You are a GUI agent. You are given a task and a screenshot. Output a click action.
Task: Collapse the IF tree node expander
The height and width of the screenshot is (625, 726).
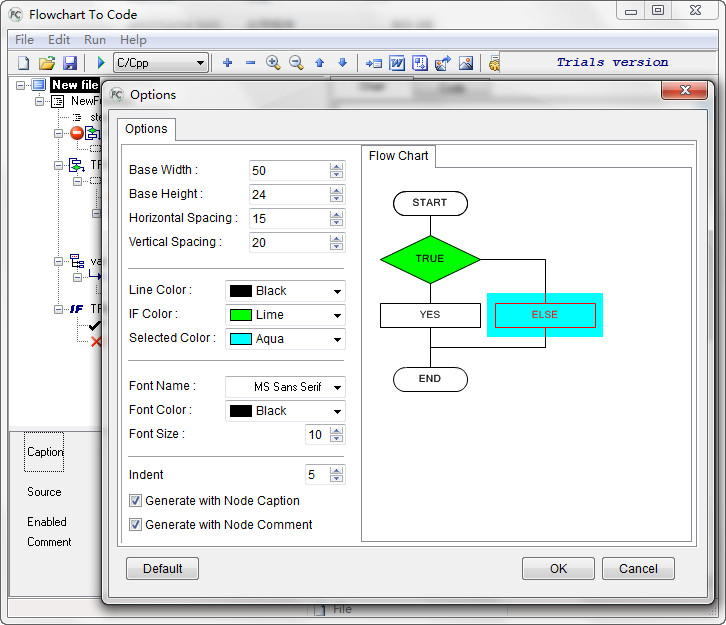click(x=58, y=309)
